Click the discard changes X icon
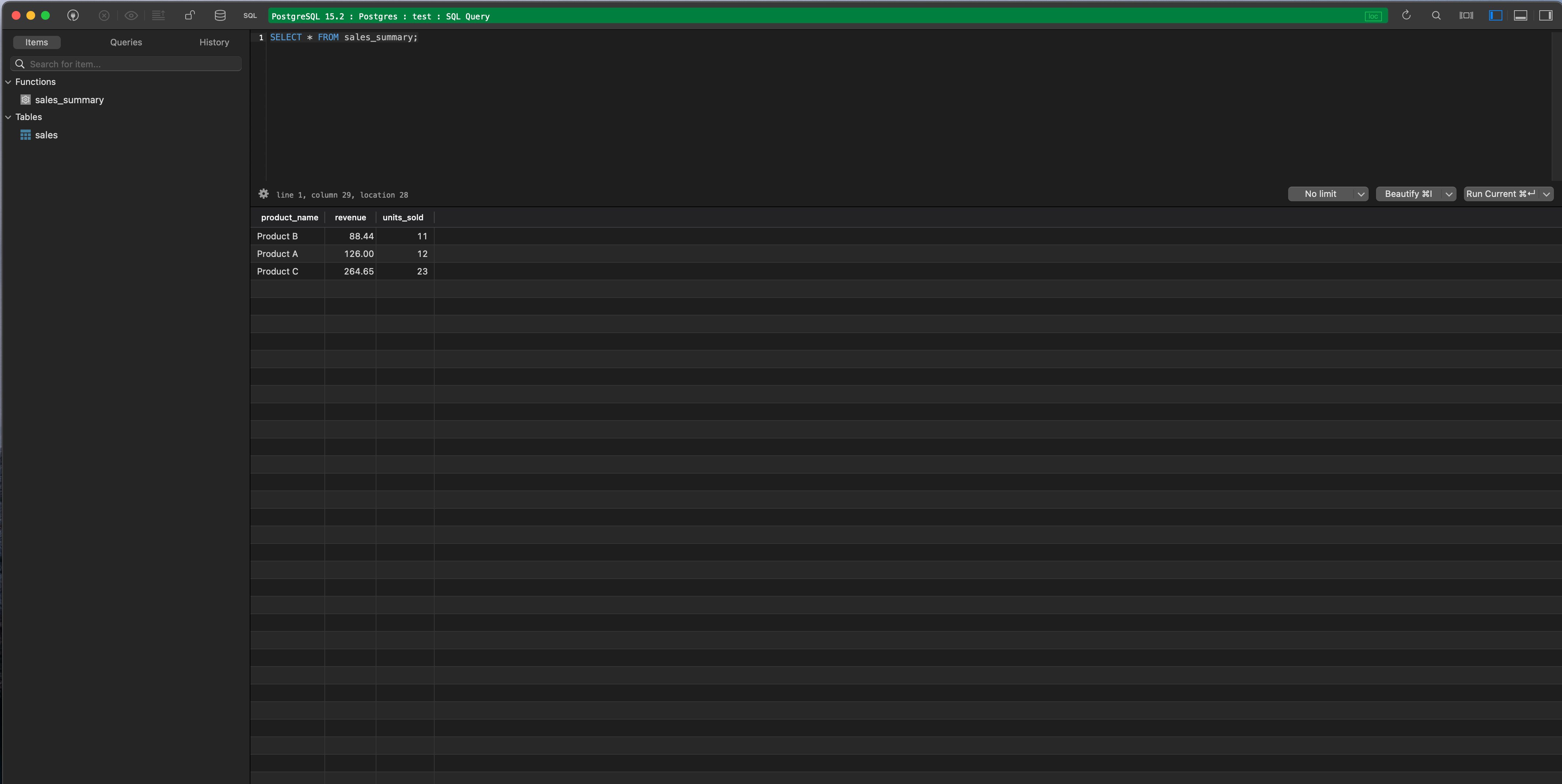This screenshot has width=1562, height=784. (x=104, y=16)
